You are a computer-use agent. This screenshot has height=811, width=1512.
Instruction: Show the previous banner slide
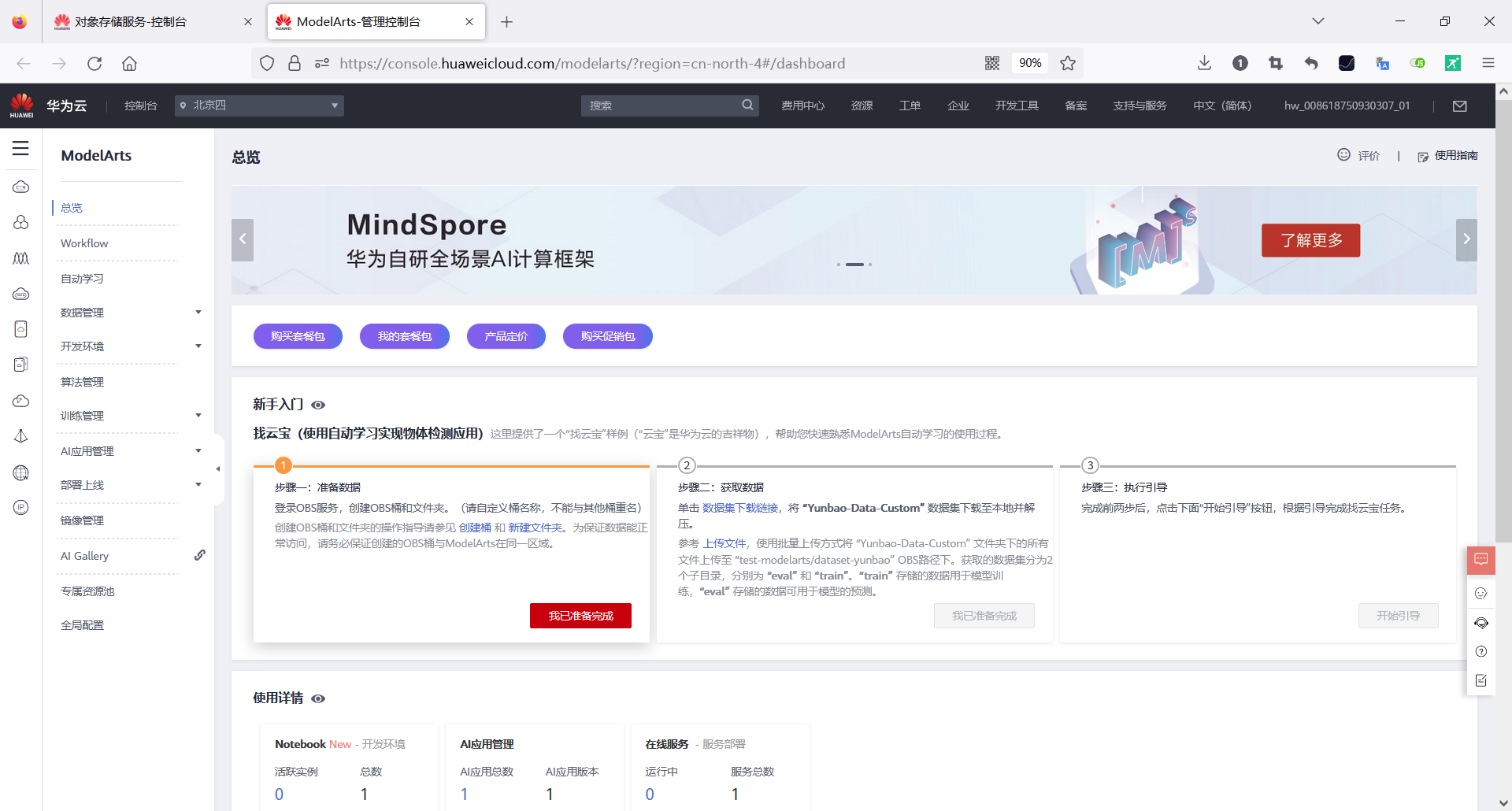point(243,239)
